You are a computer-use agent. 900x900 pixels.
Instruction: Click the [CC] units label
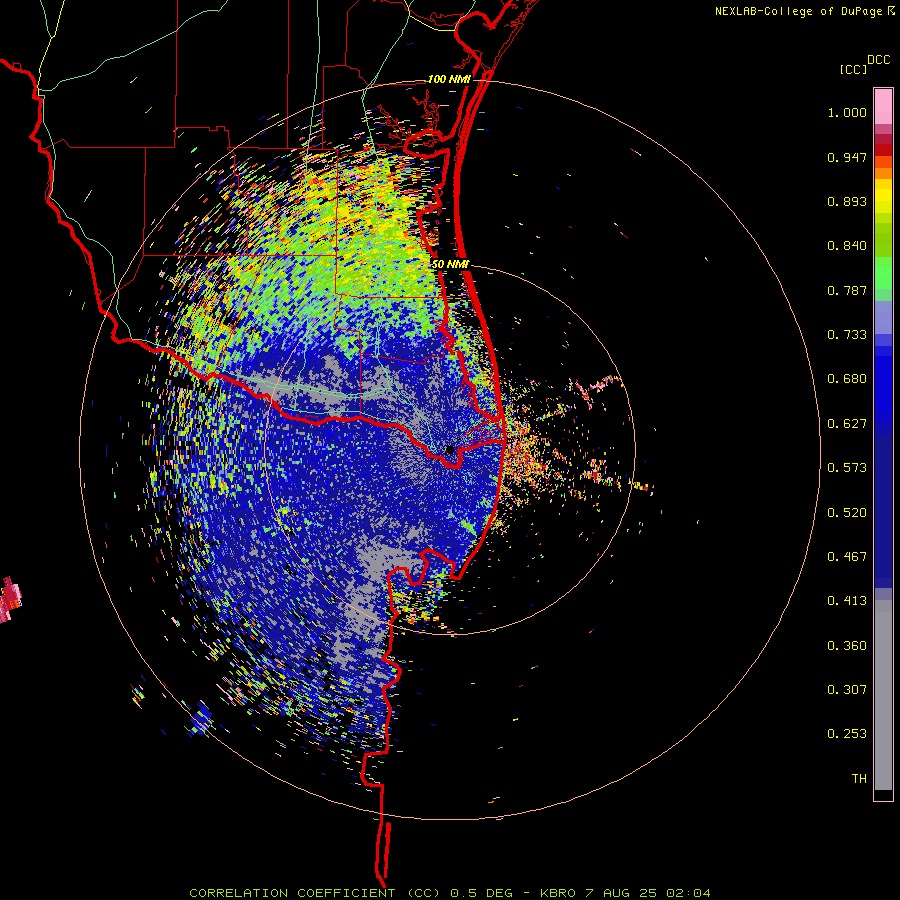point(853,69)
